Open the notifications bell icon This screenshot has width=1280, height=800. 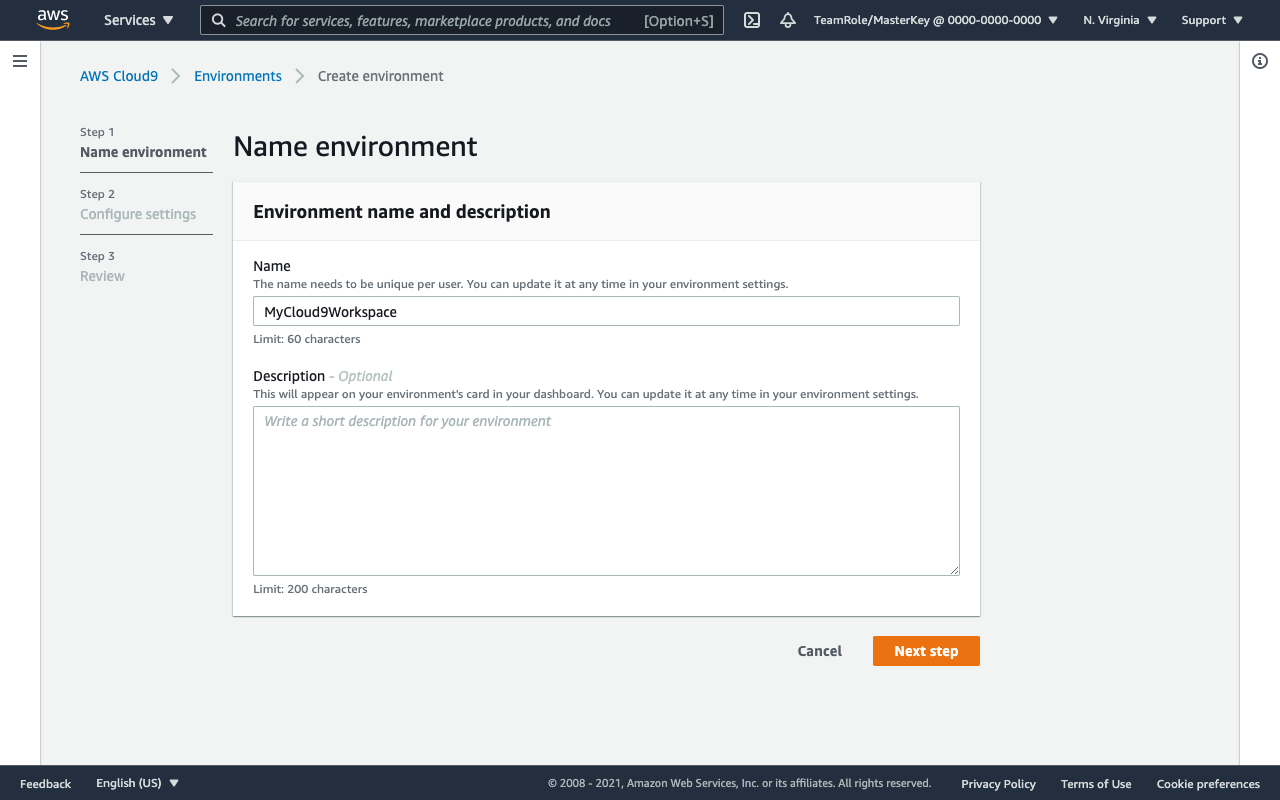click(788, 20)
